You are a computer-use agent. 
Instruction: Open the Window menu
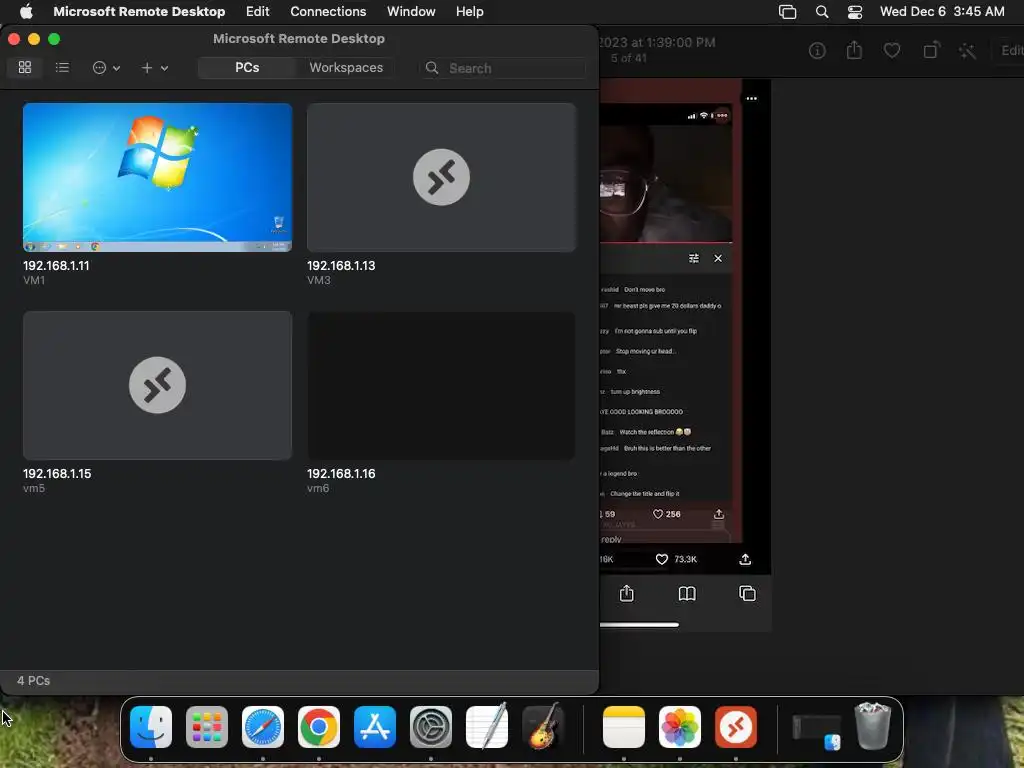pyautogui.click(x=411, y=11)
